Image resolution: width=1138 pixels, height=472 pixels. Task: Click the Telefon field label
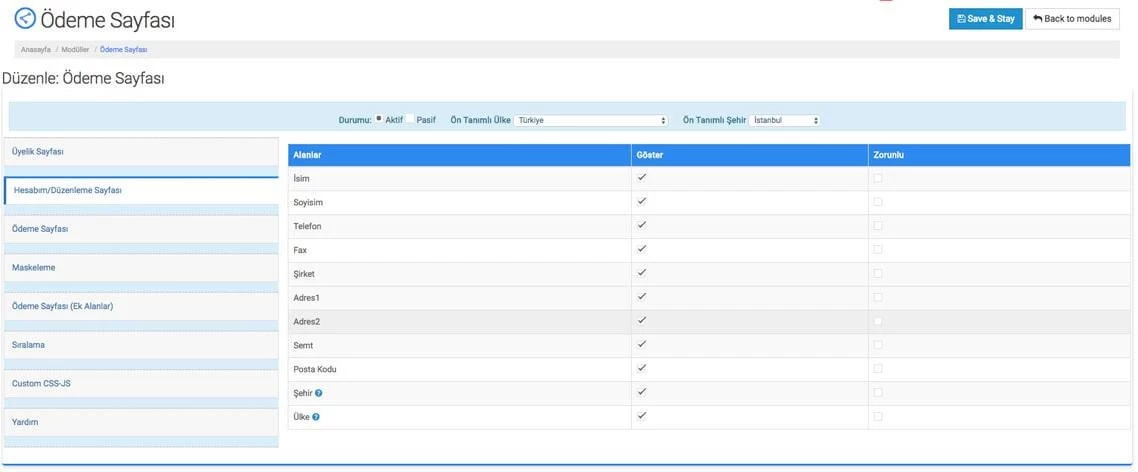[x=307, y=227]
